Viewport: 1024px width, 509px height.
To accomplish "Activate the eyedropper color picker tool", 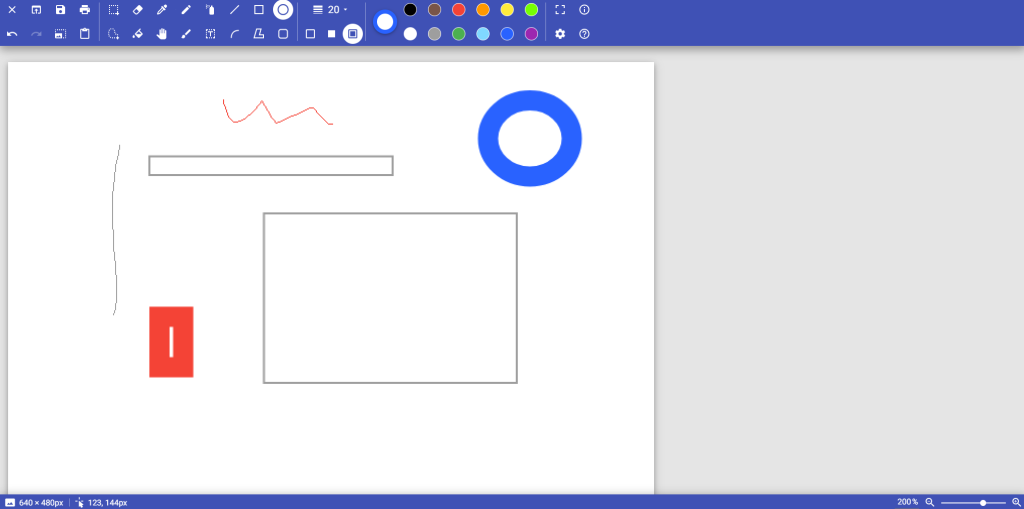I will (162, 10).
